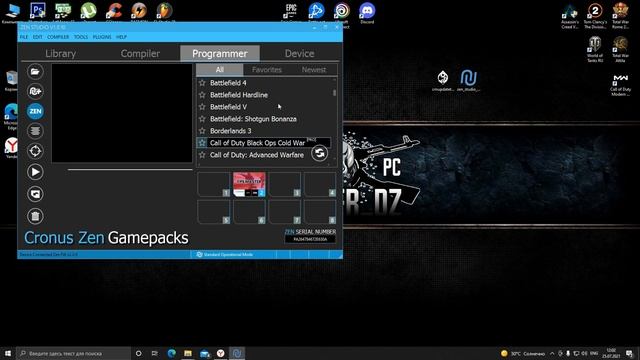Open the PLUGINS menu
The image size is (640, 360).
(102, 37)
